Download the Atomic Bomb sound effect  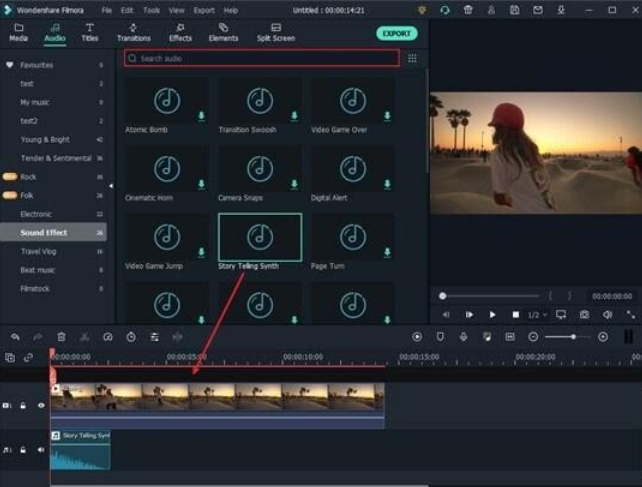point(201,116)
